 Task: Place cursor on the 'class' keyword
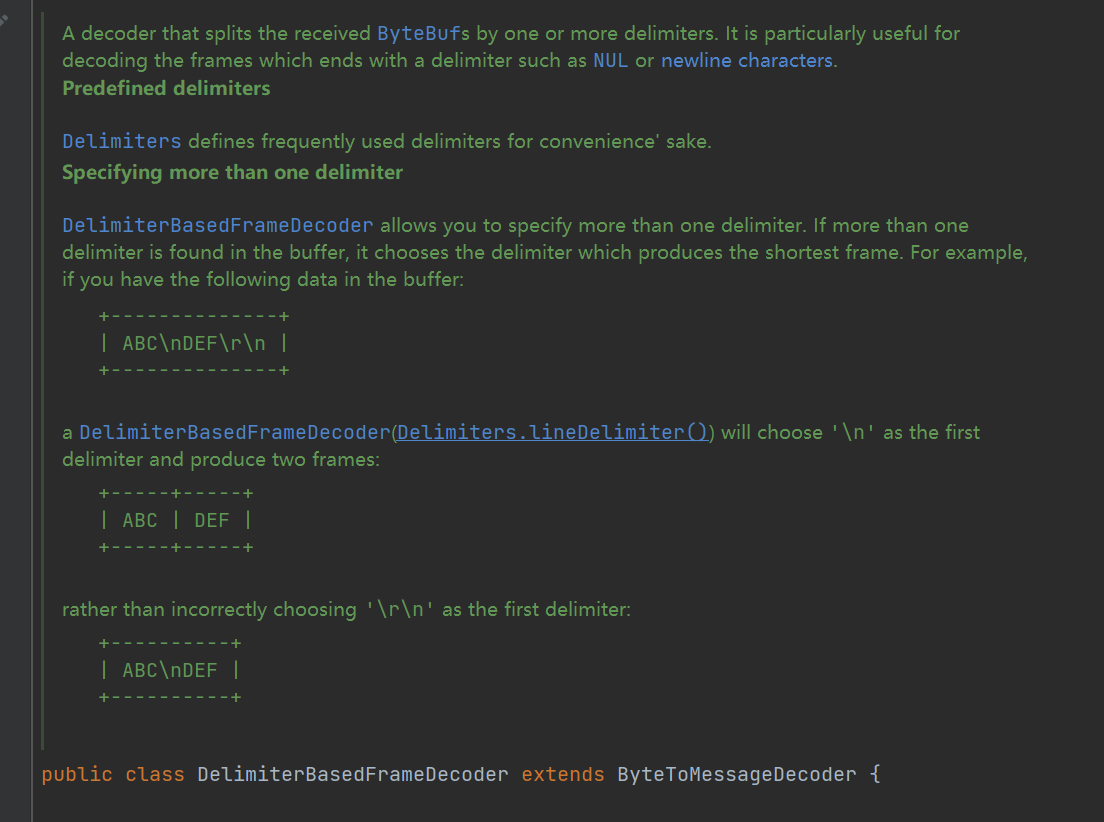pyautogui.click(x=155, y=774)
